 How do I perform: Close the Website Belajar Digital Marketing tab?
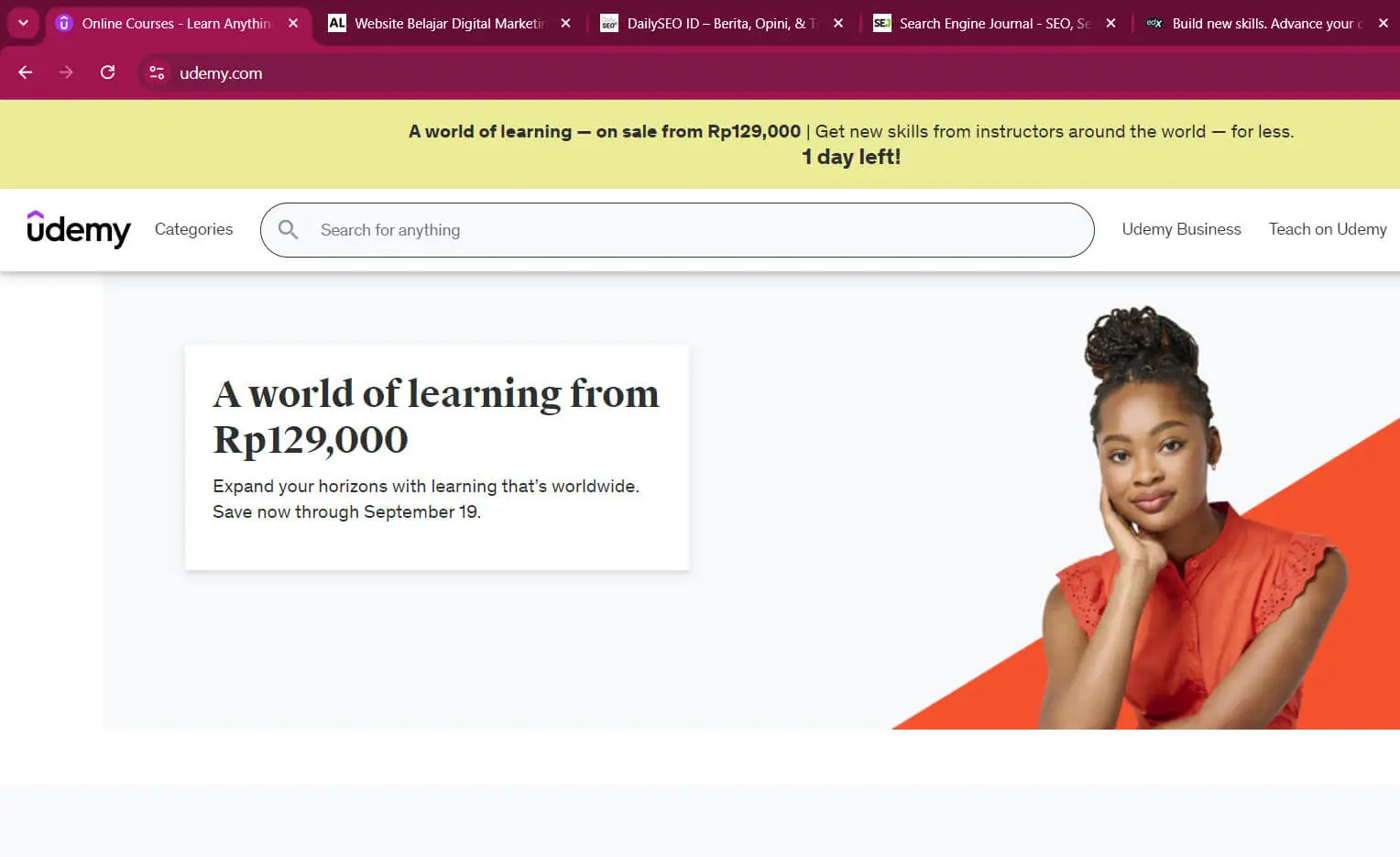click(x=565, y=23)
